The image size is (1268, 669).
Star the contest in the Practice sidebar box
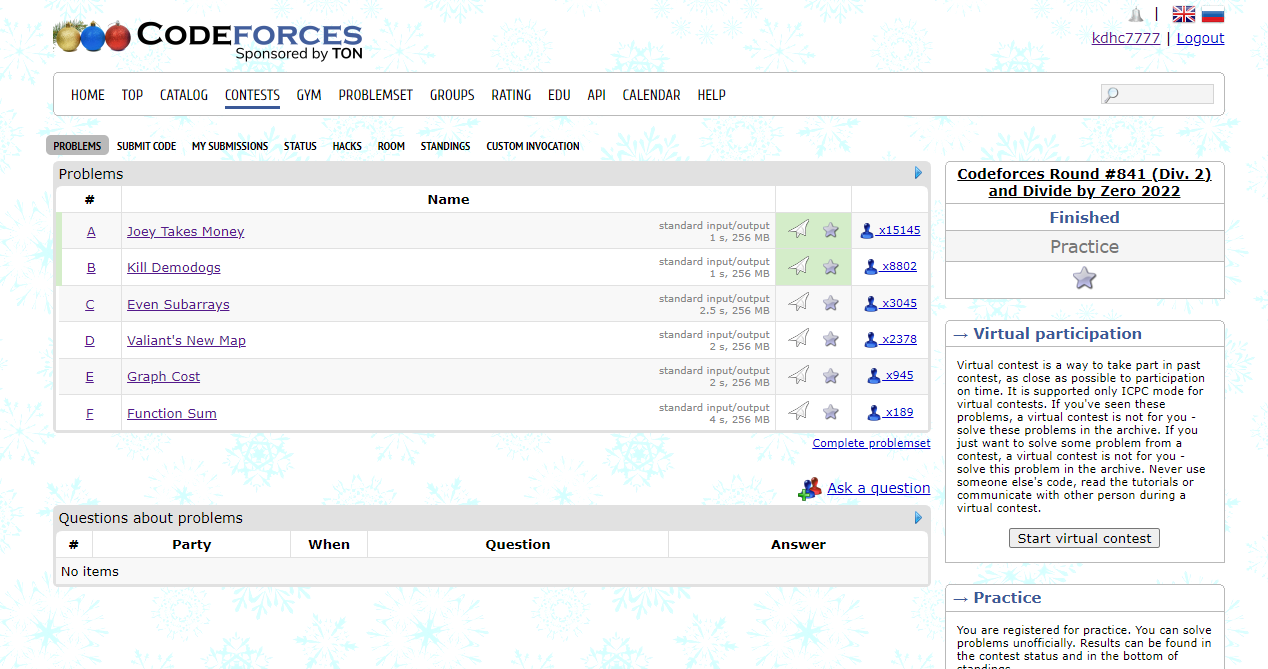(x=1084, y=279)
